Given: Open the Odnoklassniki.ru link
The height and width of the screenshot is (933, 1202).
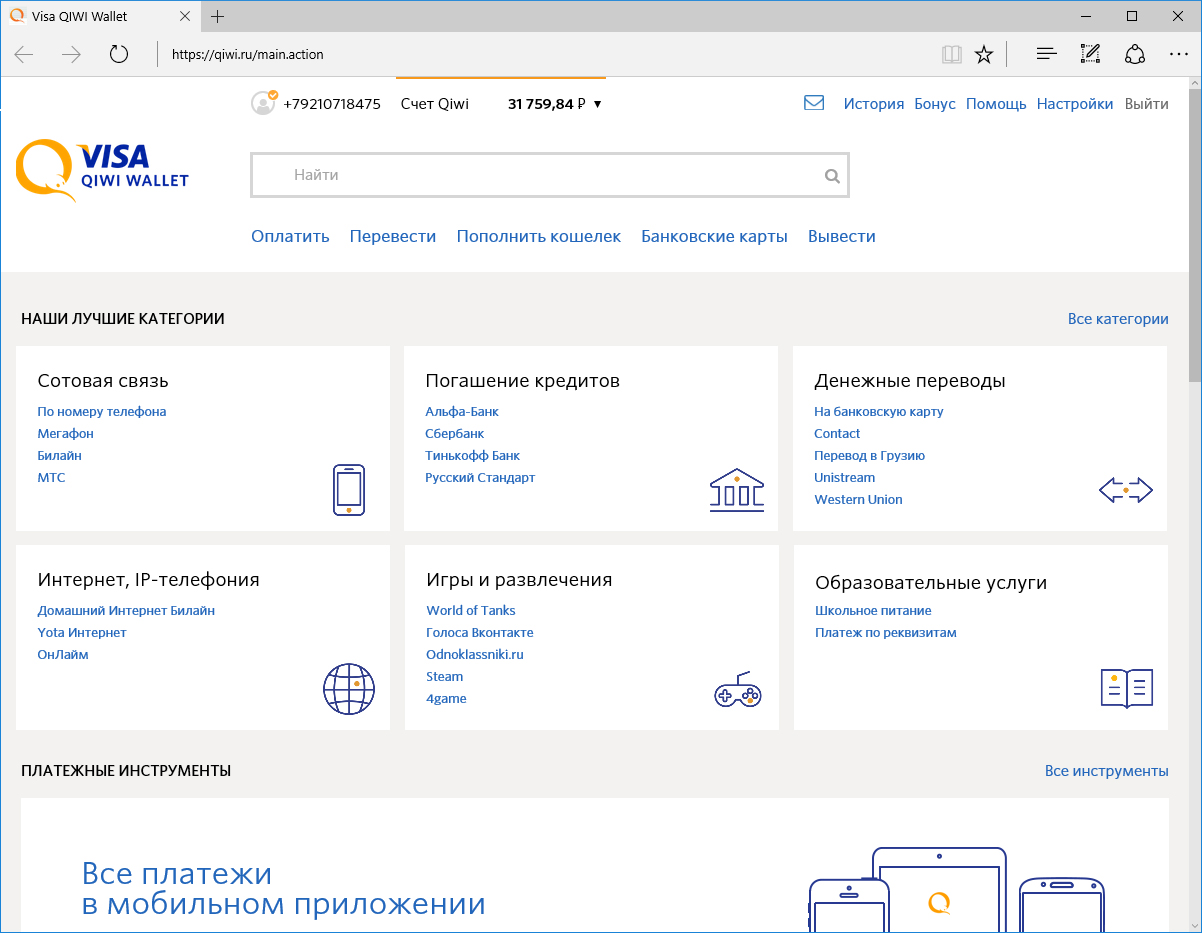Looking at the screenshot, I should click(x=475, y=654).
